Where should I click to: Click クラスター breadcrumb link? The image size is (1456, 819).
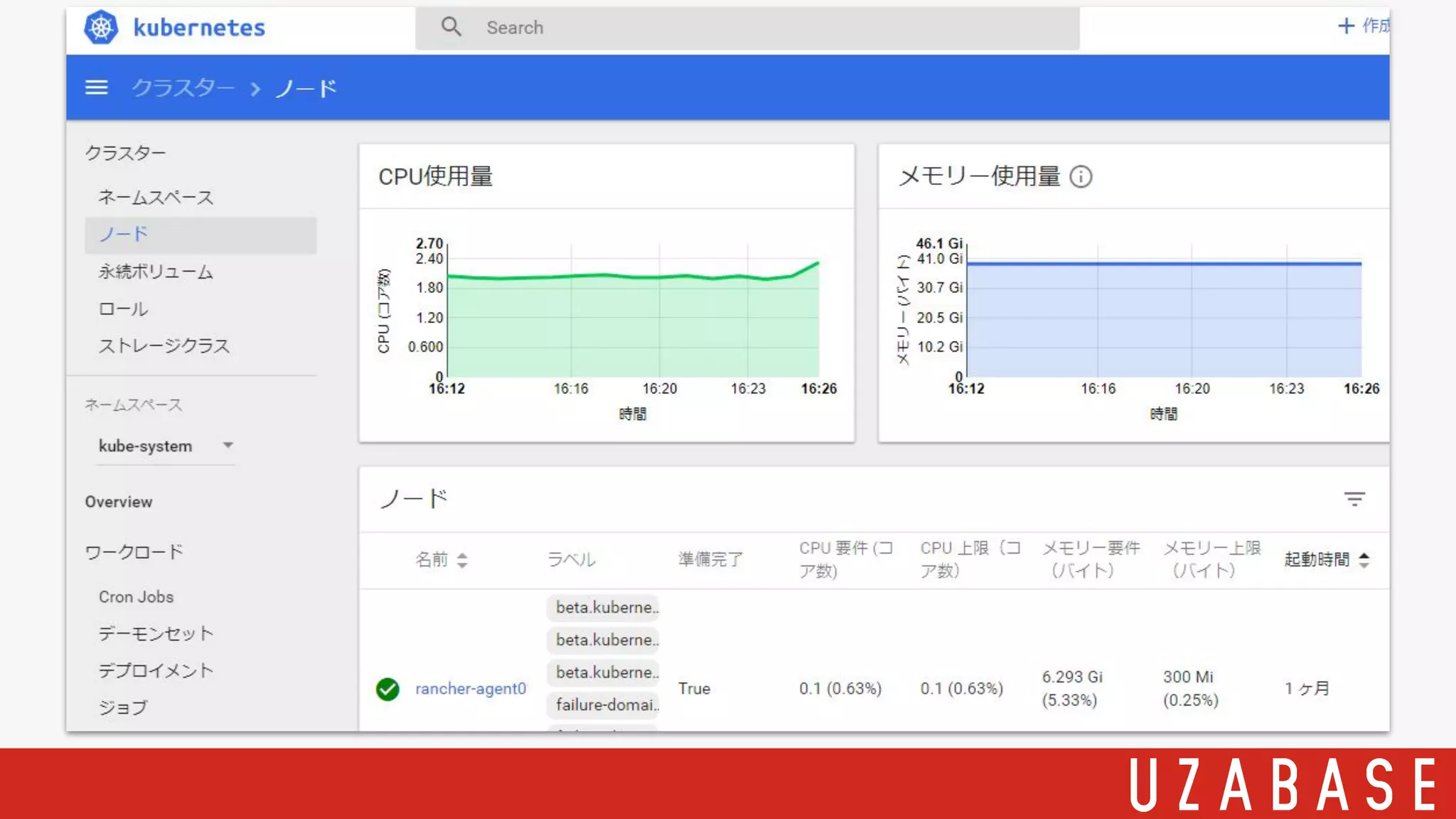(x=183, y=88)
